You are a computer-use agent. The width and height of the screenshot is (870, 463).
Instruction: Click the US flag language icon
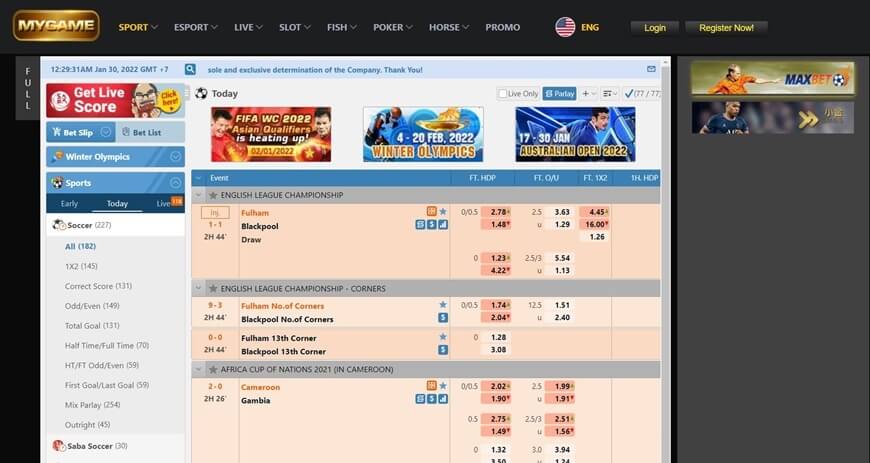pyautogui.click(x=565, y=27)
